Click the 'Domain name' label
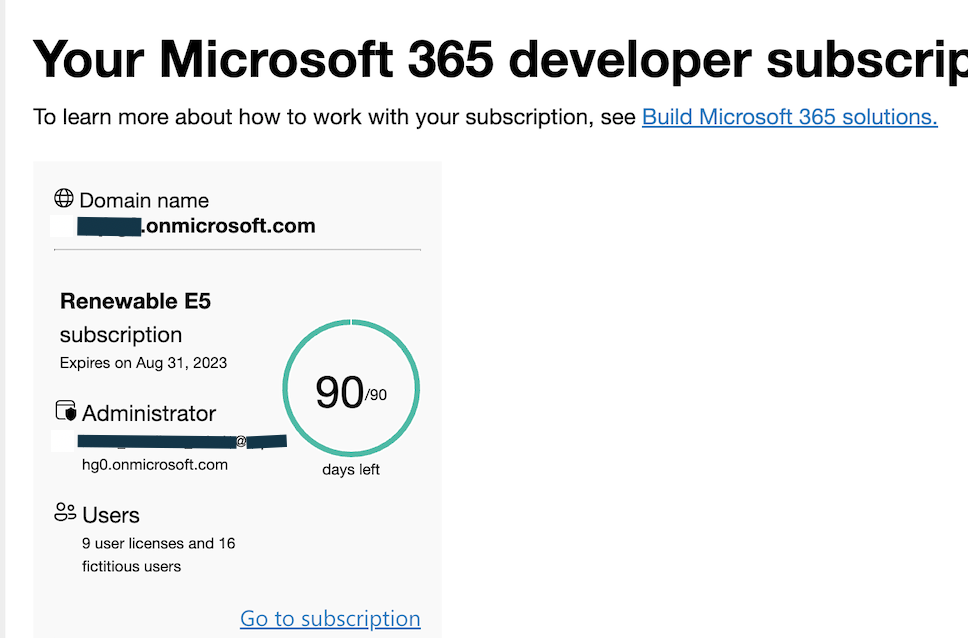The image size is (968, 638). pyautogui.click(x=144, y=200)
